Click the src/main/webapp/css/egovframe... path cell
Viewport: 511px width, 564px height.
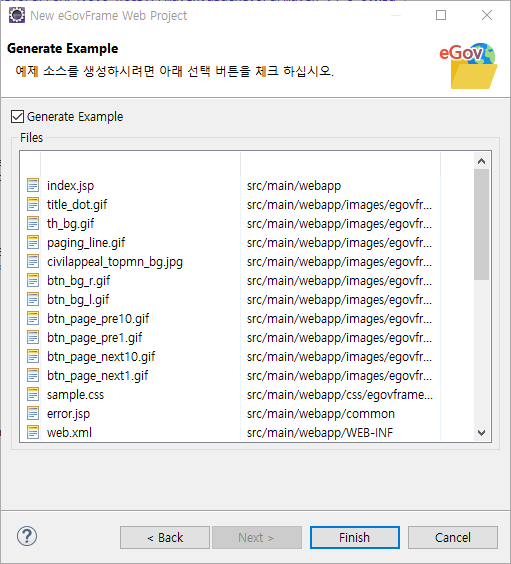(340, 395)
